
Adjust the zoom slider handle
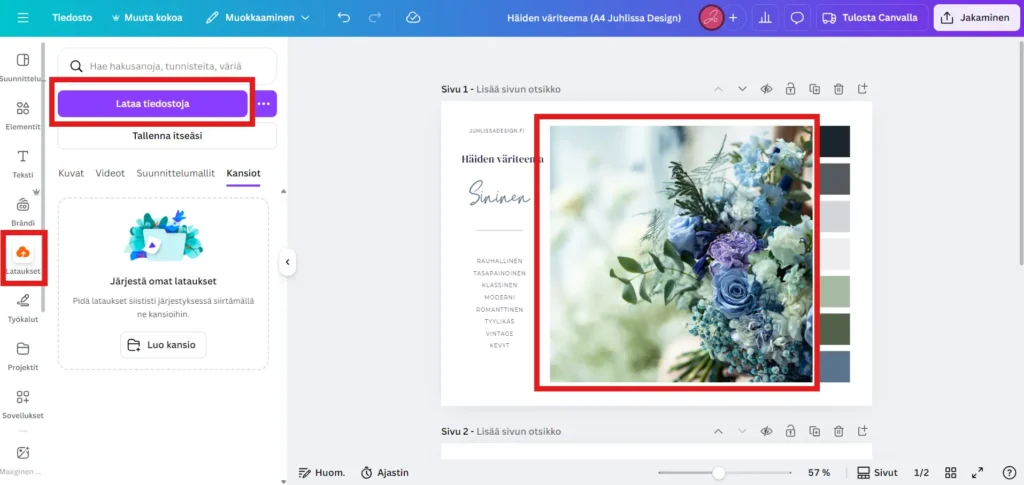(719, 473)
